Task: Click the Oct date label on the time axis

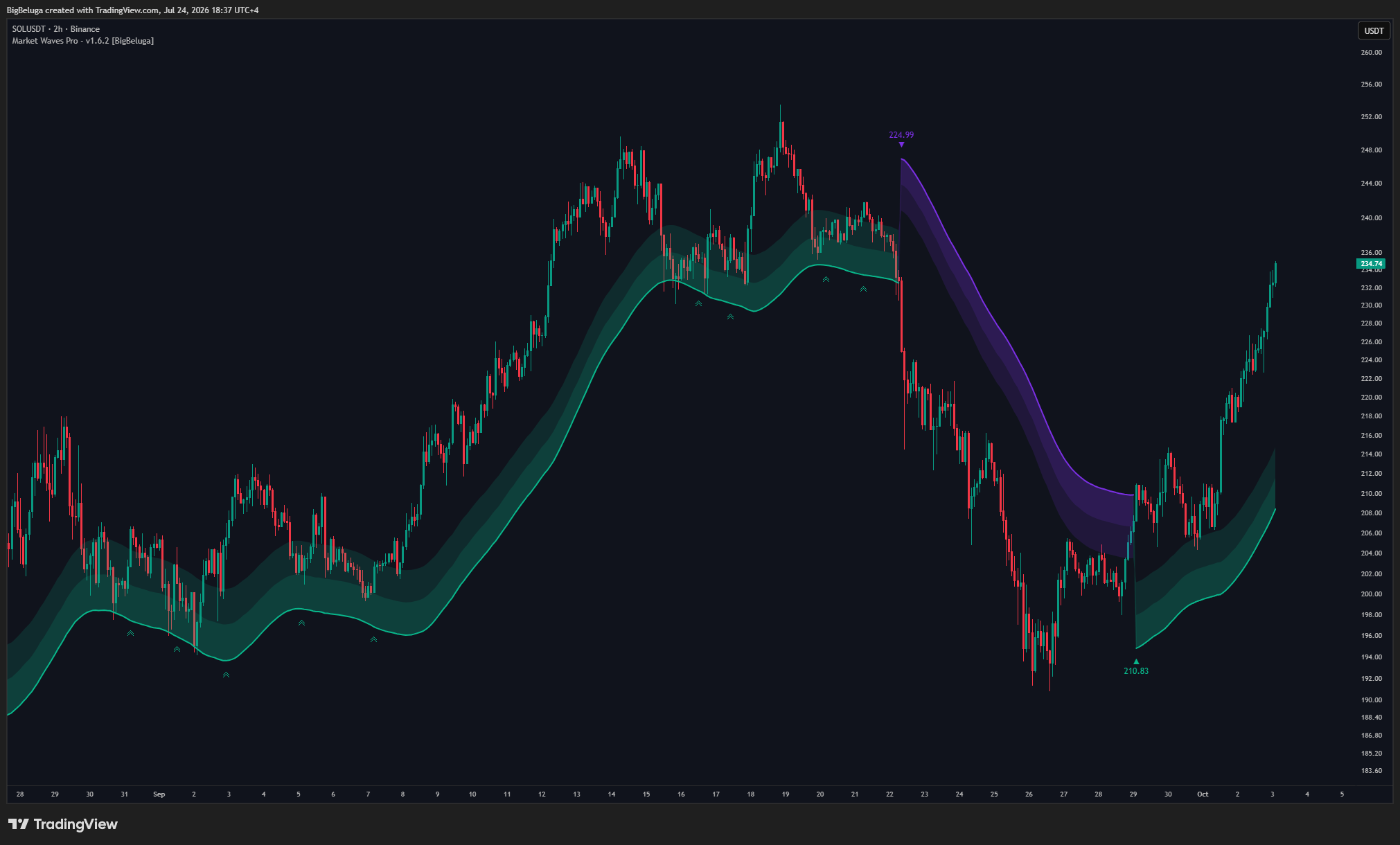Action: tap(1203, 794)
